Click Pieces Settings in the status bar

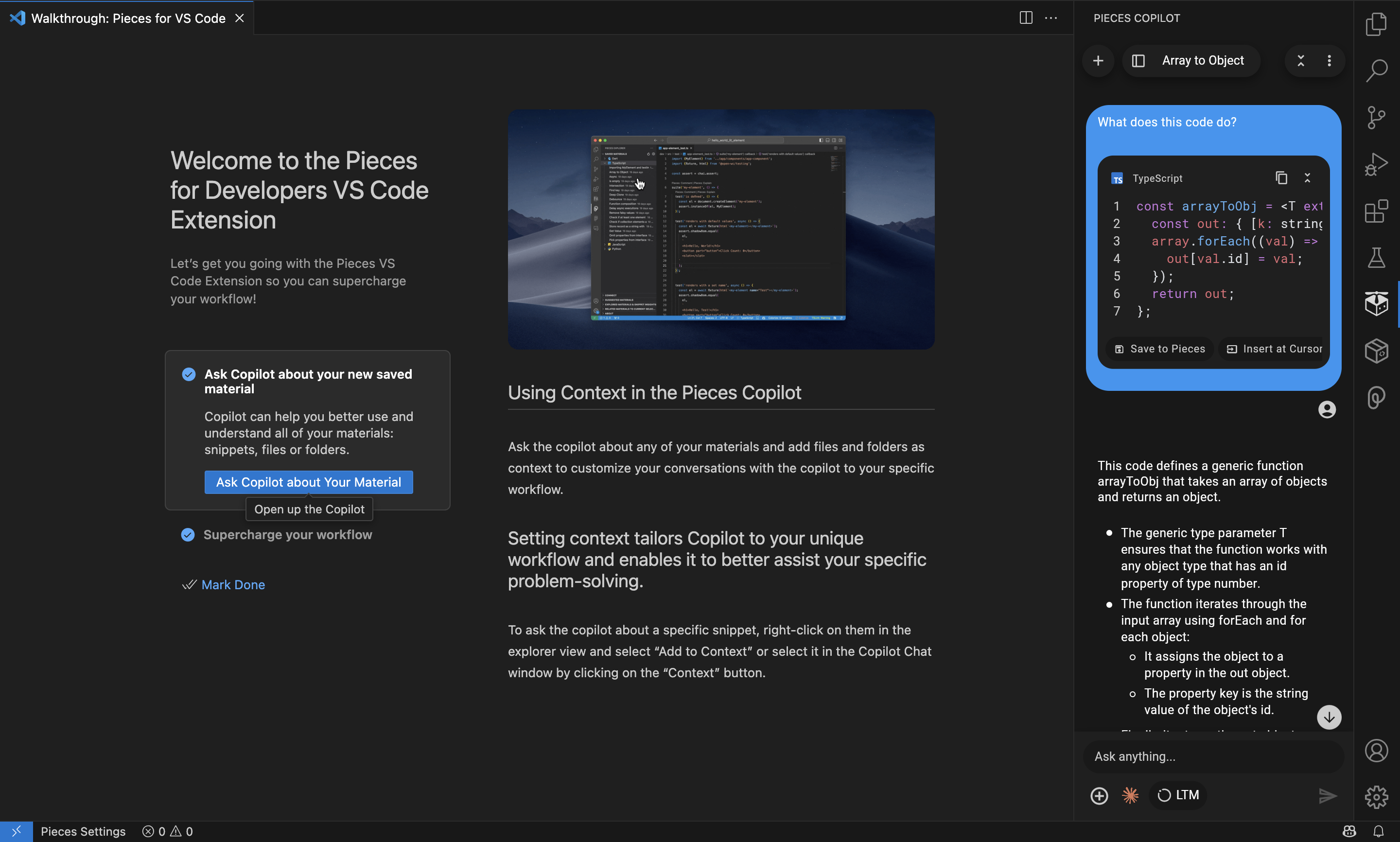tap(83, 831)
